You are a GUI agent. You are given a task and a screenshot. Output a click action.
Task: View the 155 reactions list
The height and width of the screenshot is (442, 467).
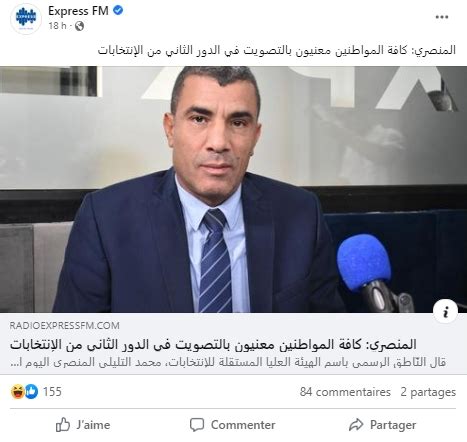click(52, 392)
